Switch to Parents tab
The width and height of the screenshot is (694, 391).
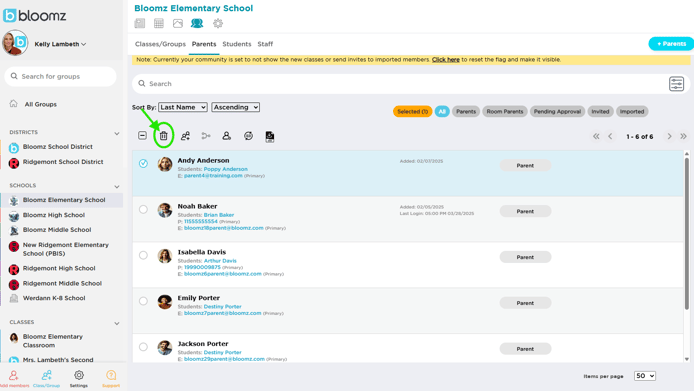[x=204, y=44]
